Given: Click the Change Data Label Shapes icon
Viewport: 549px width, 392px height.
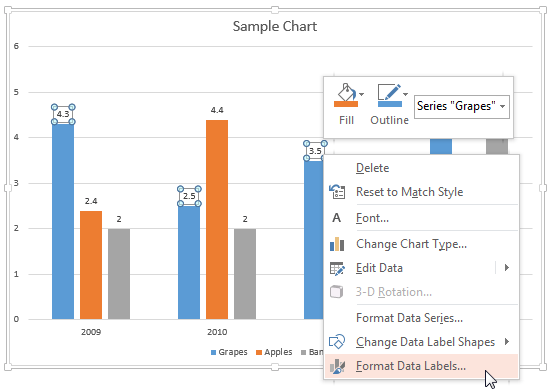Looking at the screenshot, I should coord(337,342).
